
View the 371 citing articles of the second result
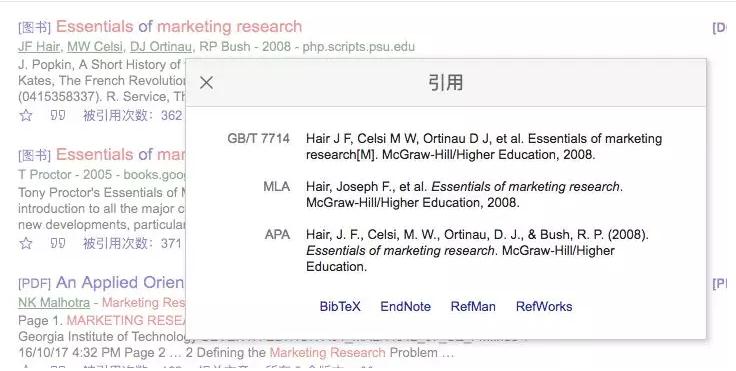(x=132, y=243)
